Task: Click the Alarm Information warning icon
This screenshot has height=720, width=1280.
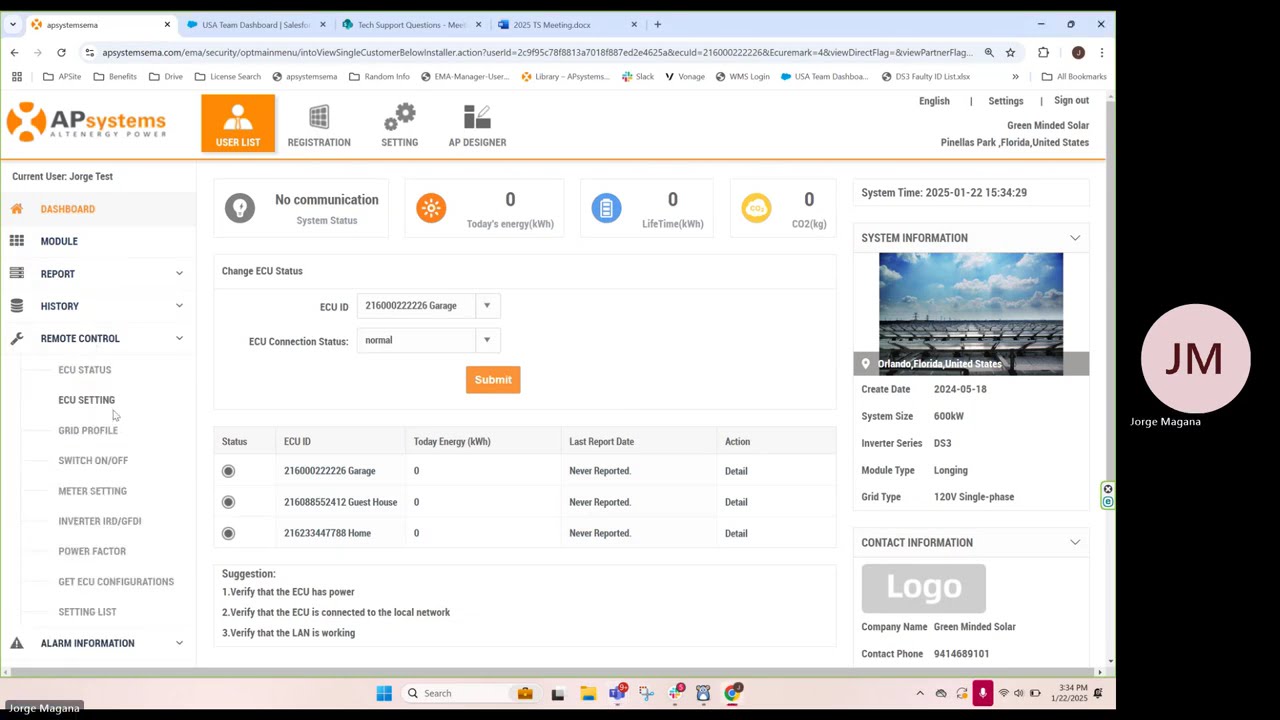Action: pos(17,643)
